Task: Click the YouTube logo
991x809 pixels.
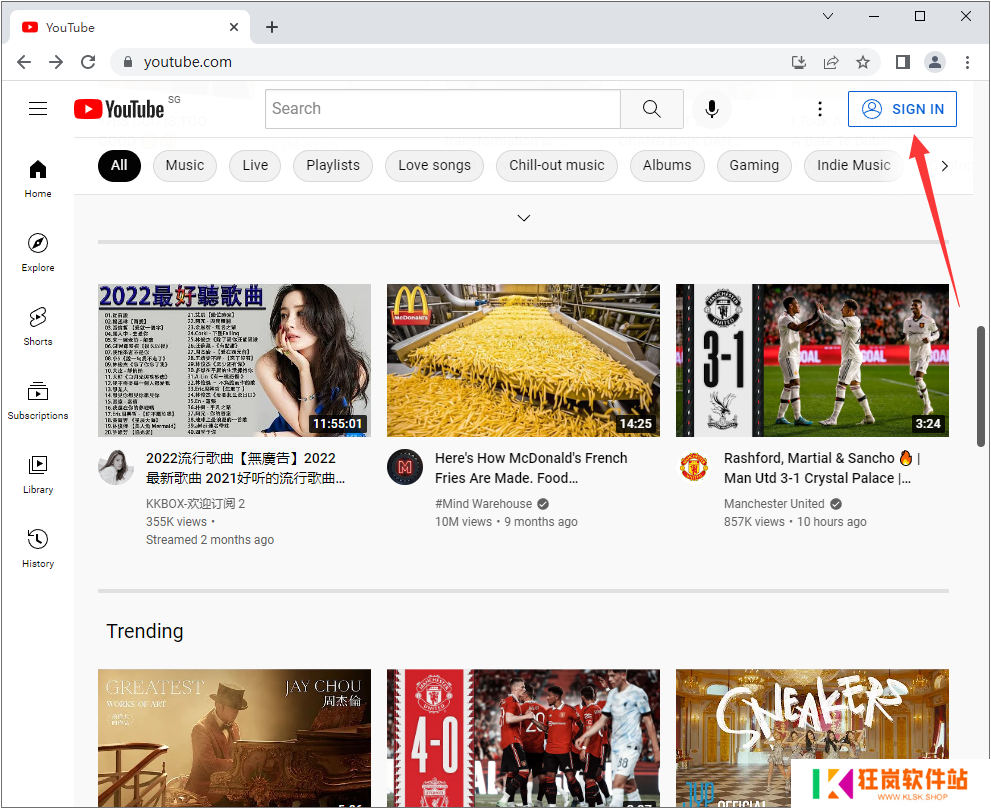Action: (119, 109)
